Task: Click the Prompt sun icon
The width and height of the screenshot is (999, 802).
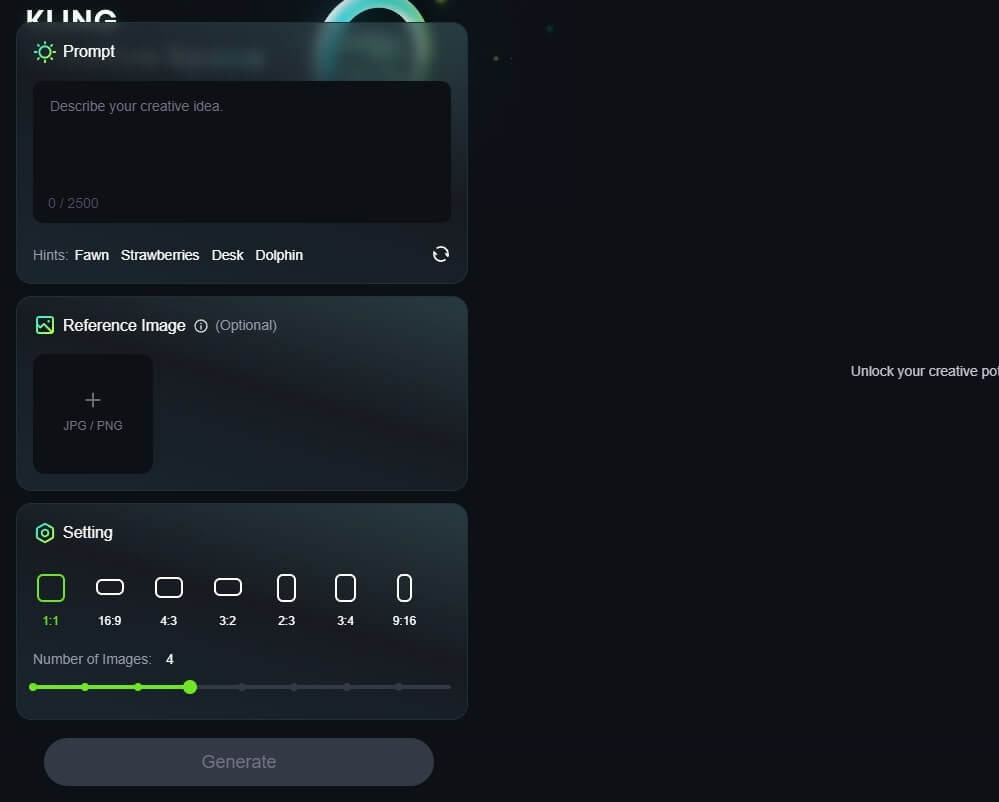Action: point(45,52)
